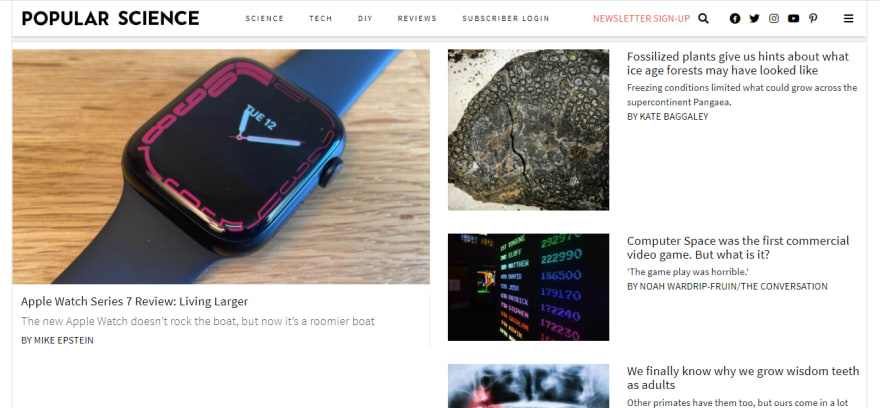Open the Apple Watch Series 7 Review headline
The height and width of the screenshot is (408, 880).
click(x=134, y=301)
